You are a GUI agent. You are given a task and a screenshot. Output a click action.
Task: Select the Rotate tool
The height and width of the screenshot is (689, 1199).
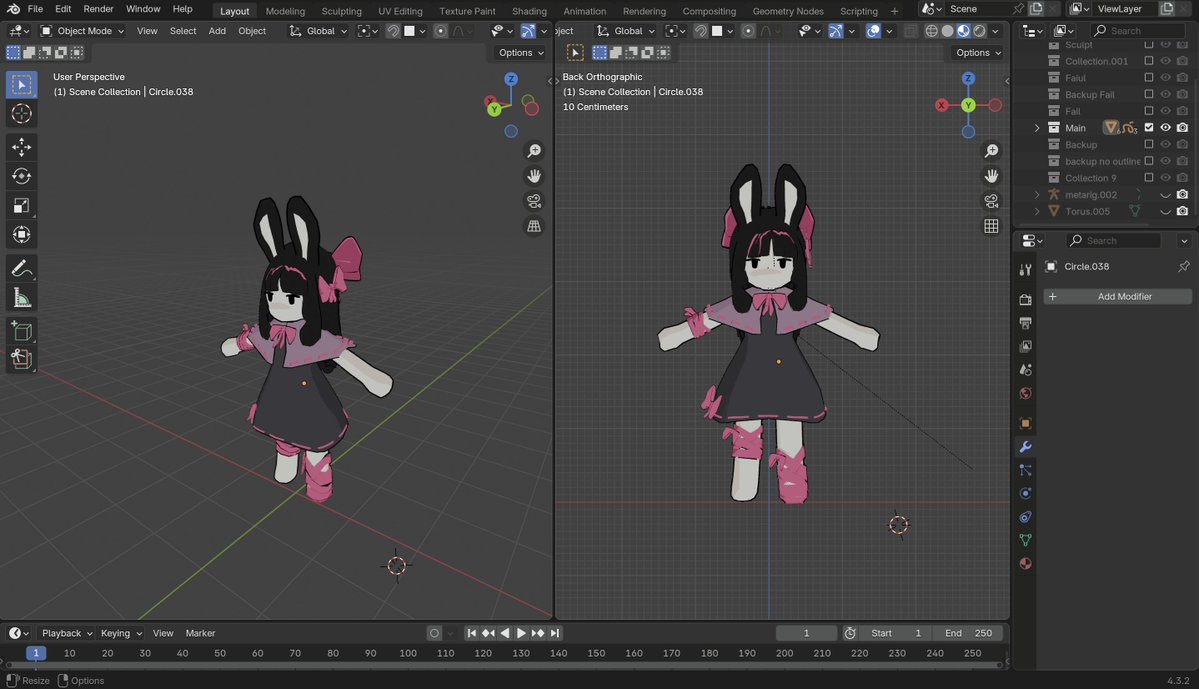point(21,176)
